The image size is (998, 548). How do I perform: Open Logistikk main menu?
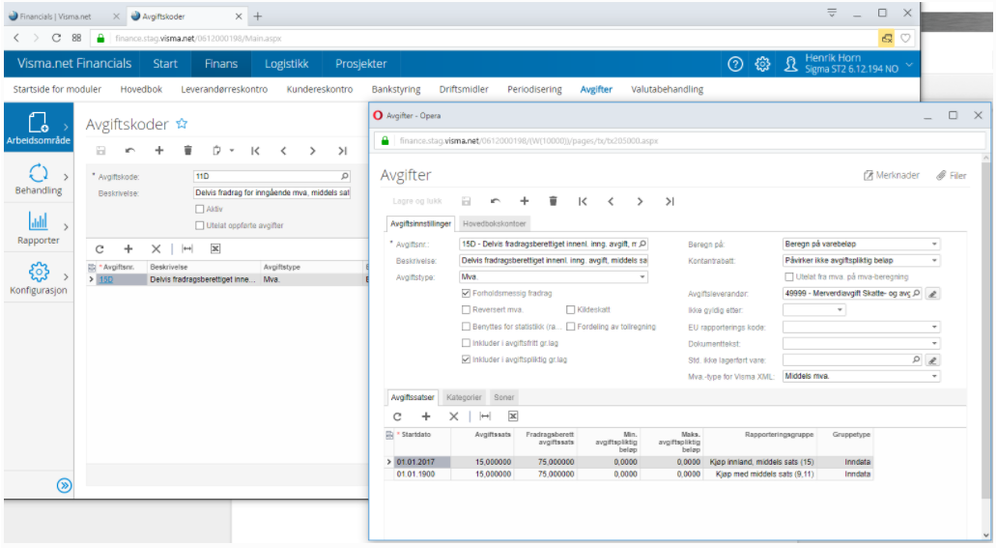[x=286, y=64]
